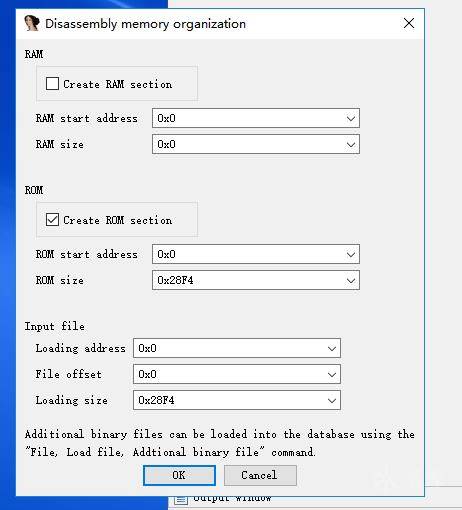
Task: Click inside the RAM start address field
Action: 256,118
